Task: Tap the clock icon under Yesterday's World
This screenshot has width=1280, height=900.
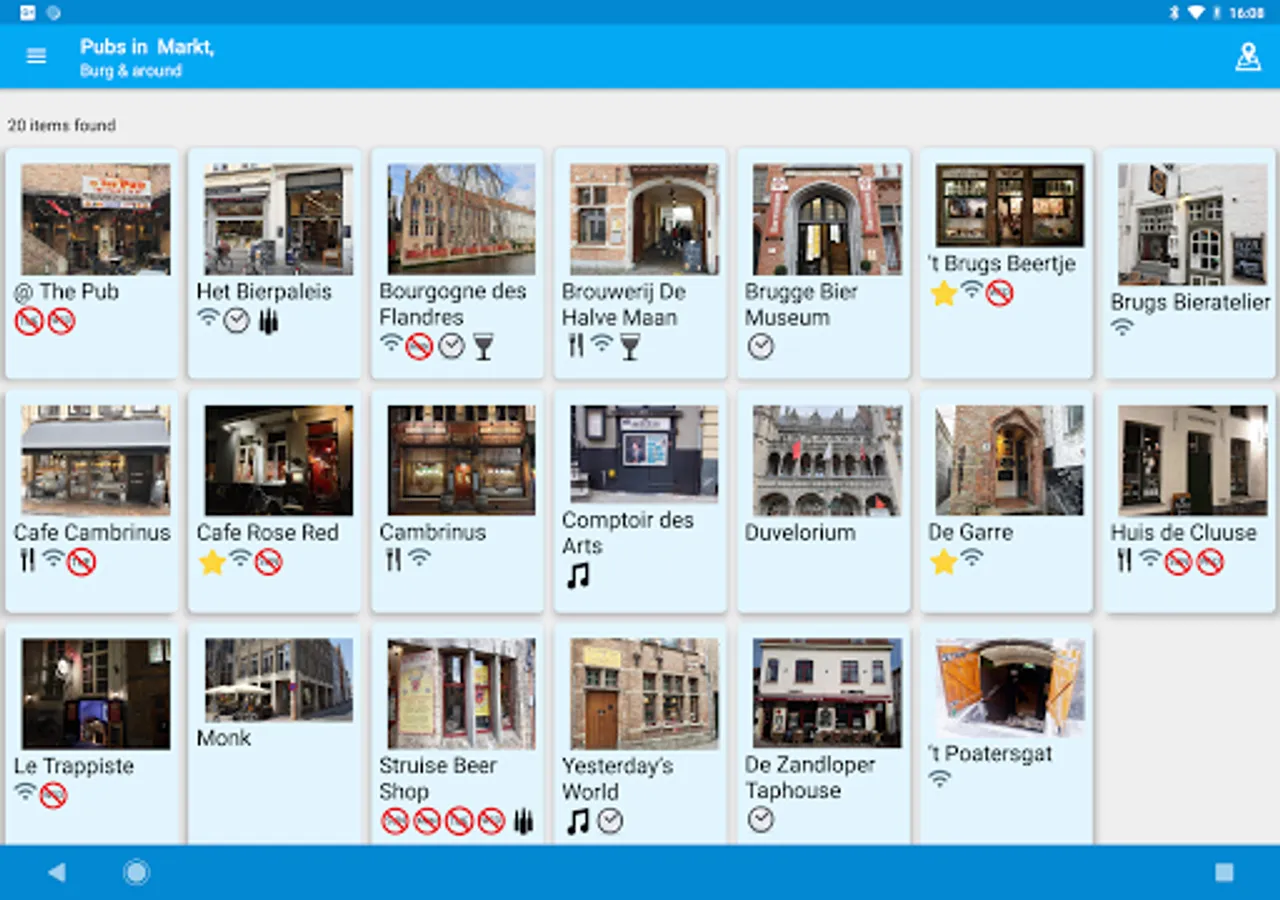Action: (x=610, y=822)
